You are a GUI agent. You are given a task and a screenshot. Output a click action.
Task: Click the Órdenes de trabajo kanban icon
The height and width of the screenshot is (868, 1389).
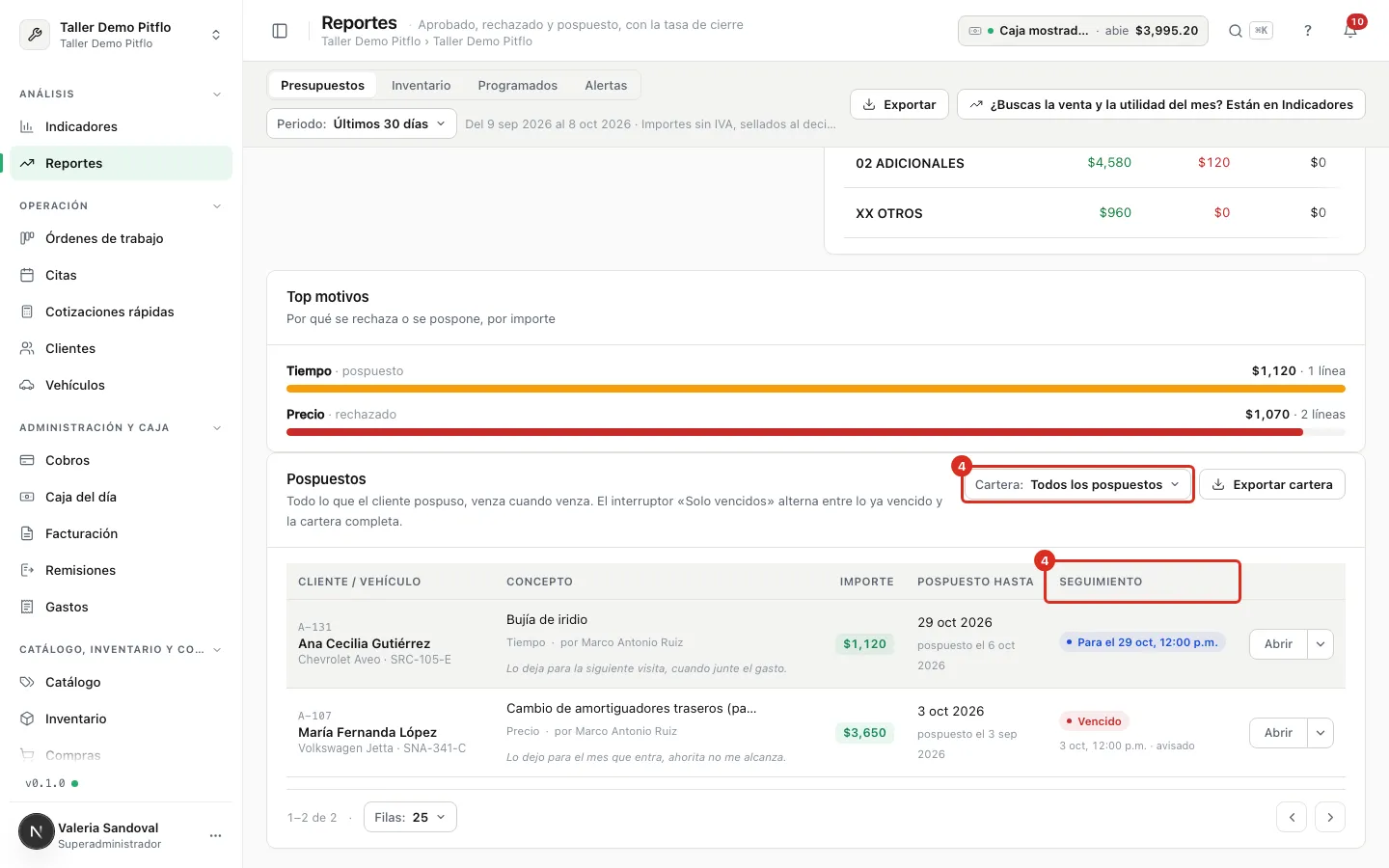[27, 238]
